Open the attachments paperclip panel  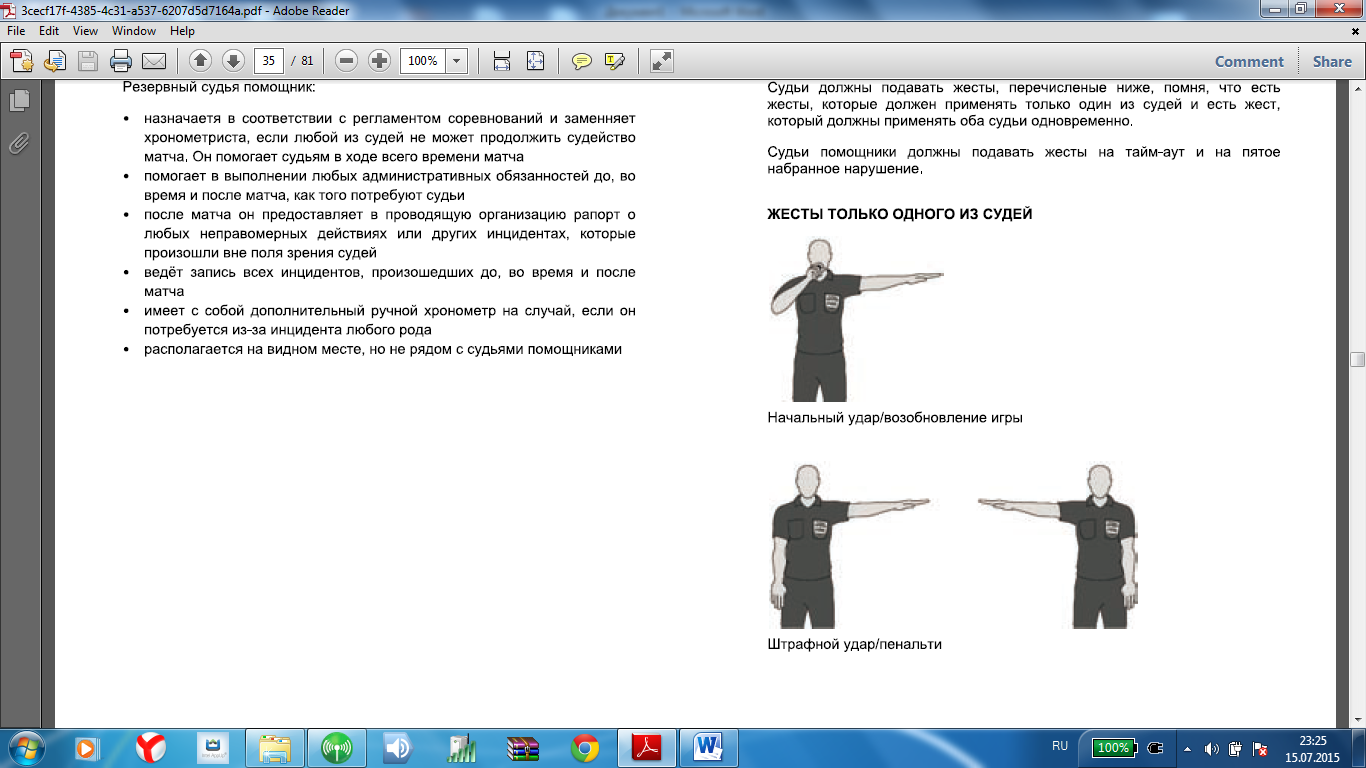18,143
